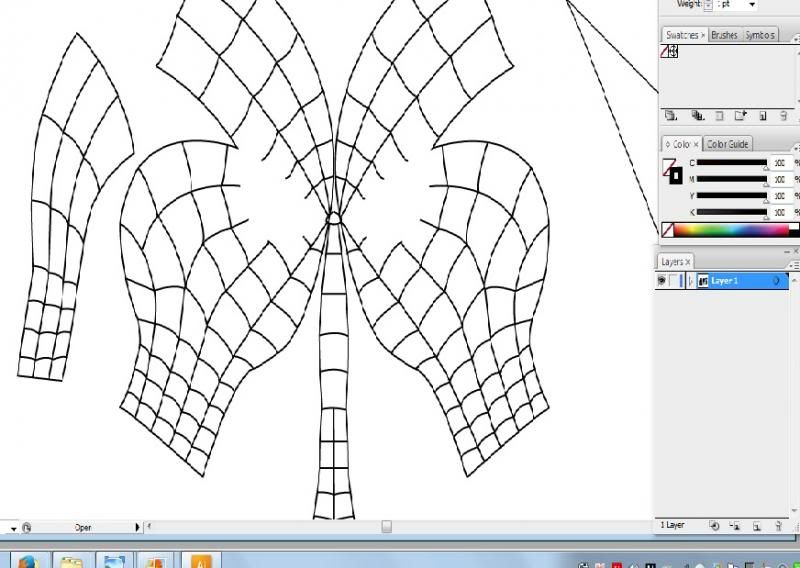800x568 pixels.
Task: Switch to the Brushes tab
Action: pyautogui.click(x=724, y=35)
